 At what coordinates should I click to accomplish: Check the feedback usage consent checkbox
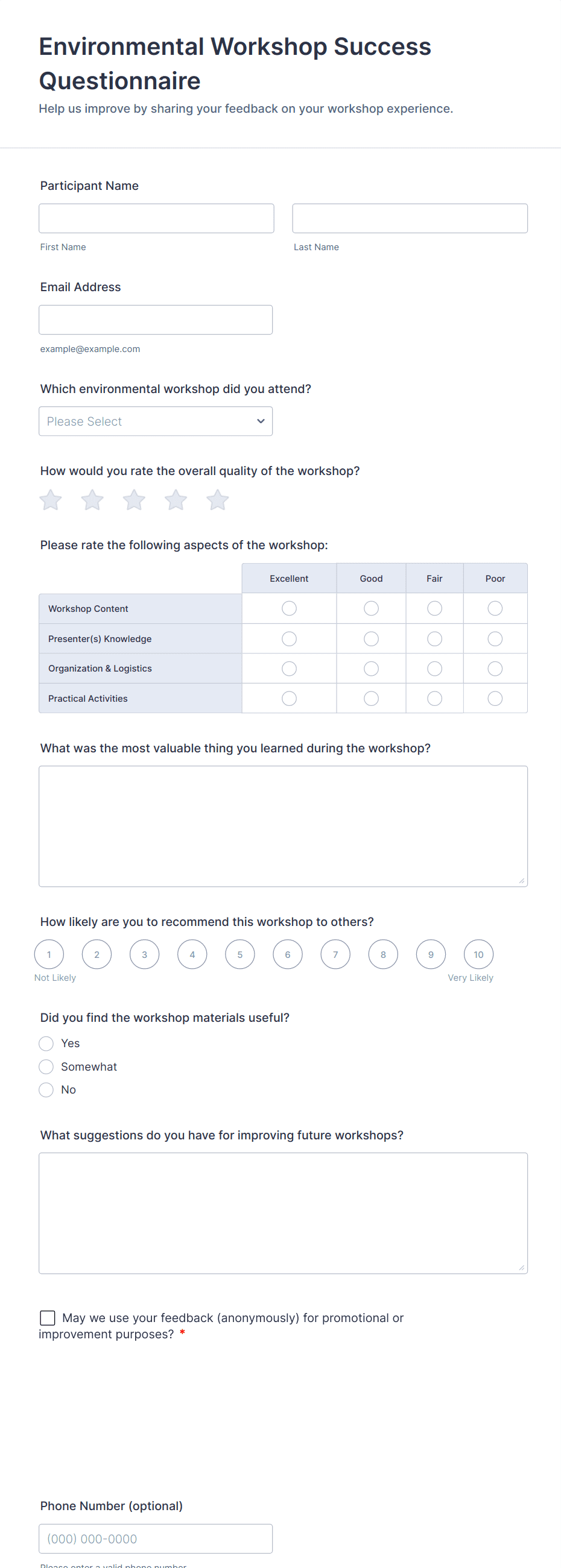48,1318
